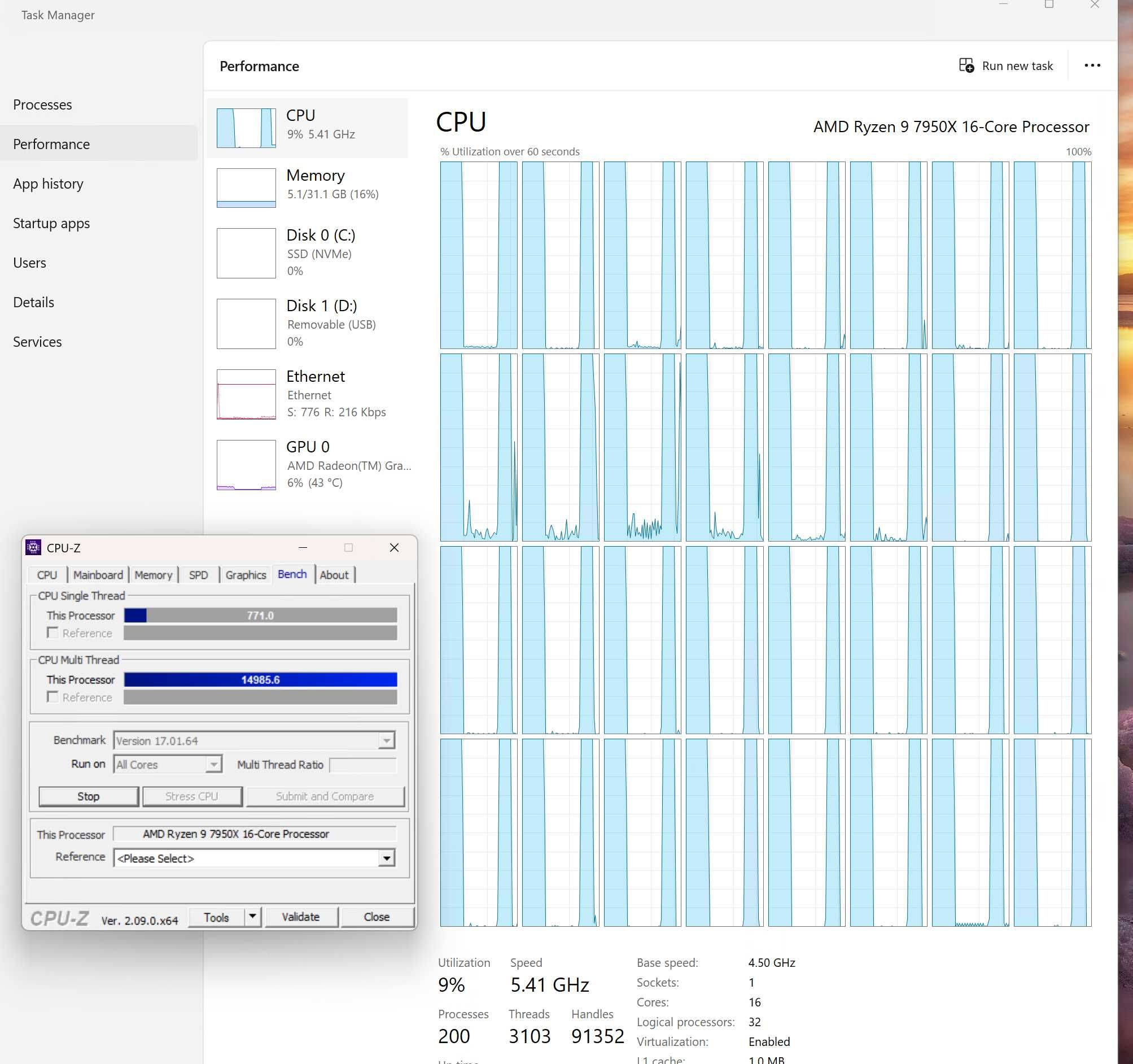Click the Base speed 4.50 GHz value

click(772, 962)
